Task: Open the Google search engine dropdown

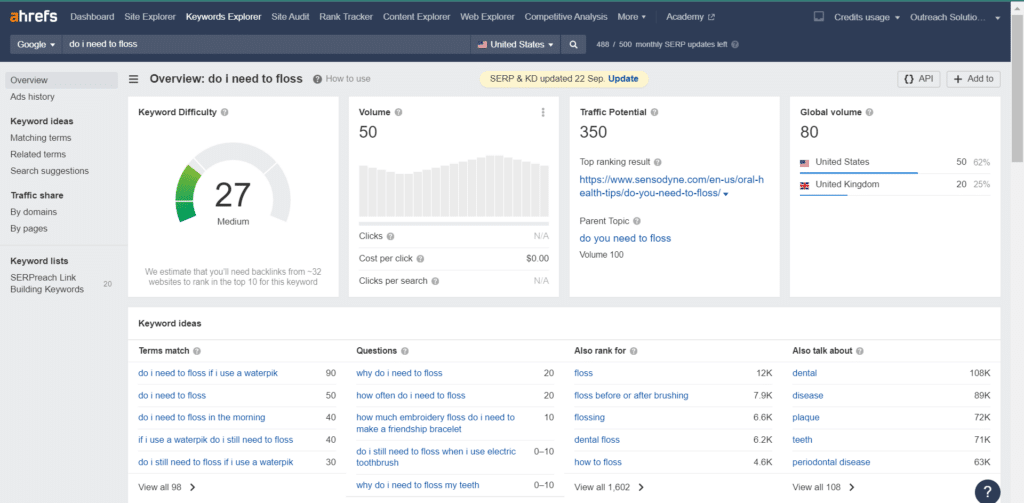Action: click(x=36, y=44)
